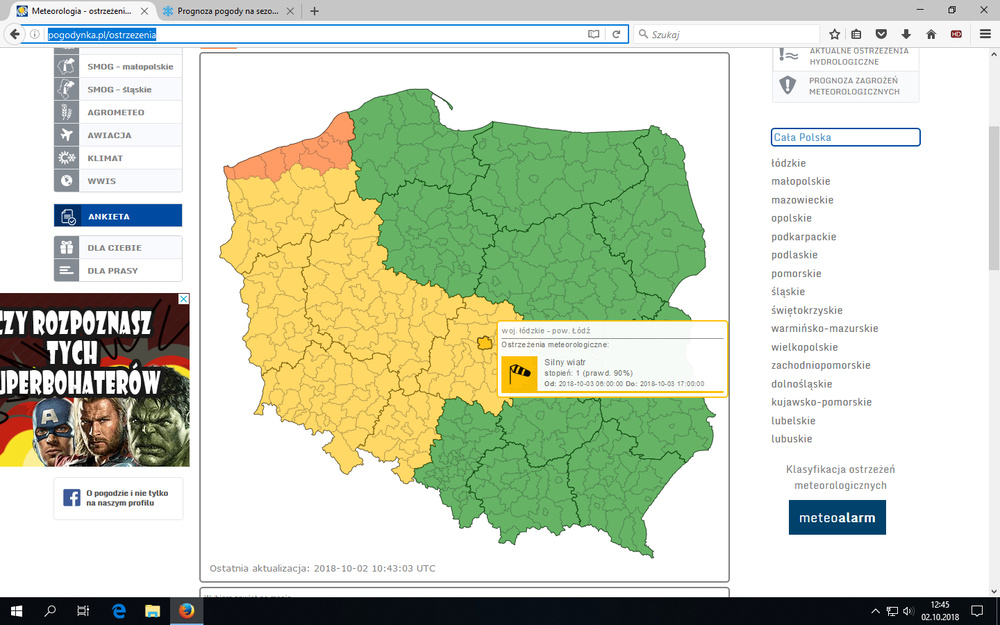
Task: Open the WWIS menu item
Action: pos(118,181)
